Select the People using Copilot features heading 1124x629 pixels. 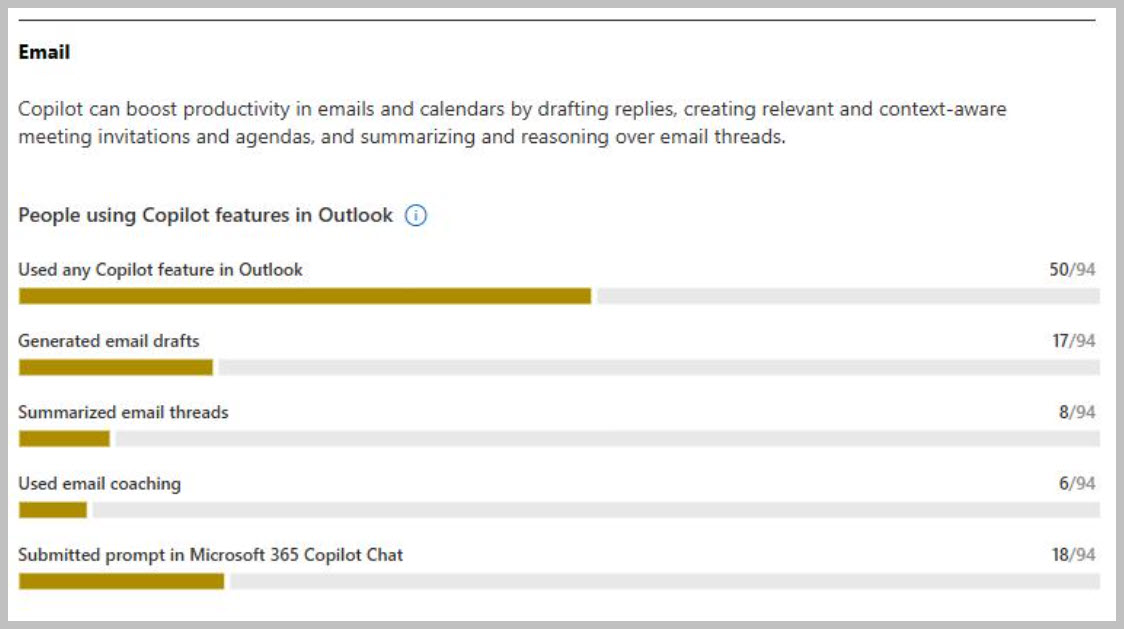click(205, 216)
